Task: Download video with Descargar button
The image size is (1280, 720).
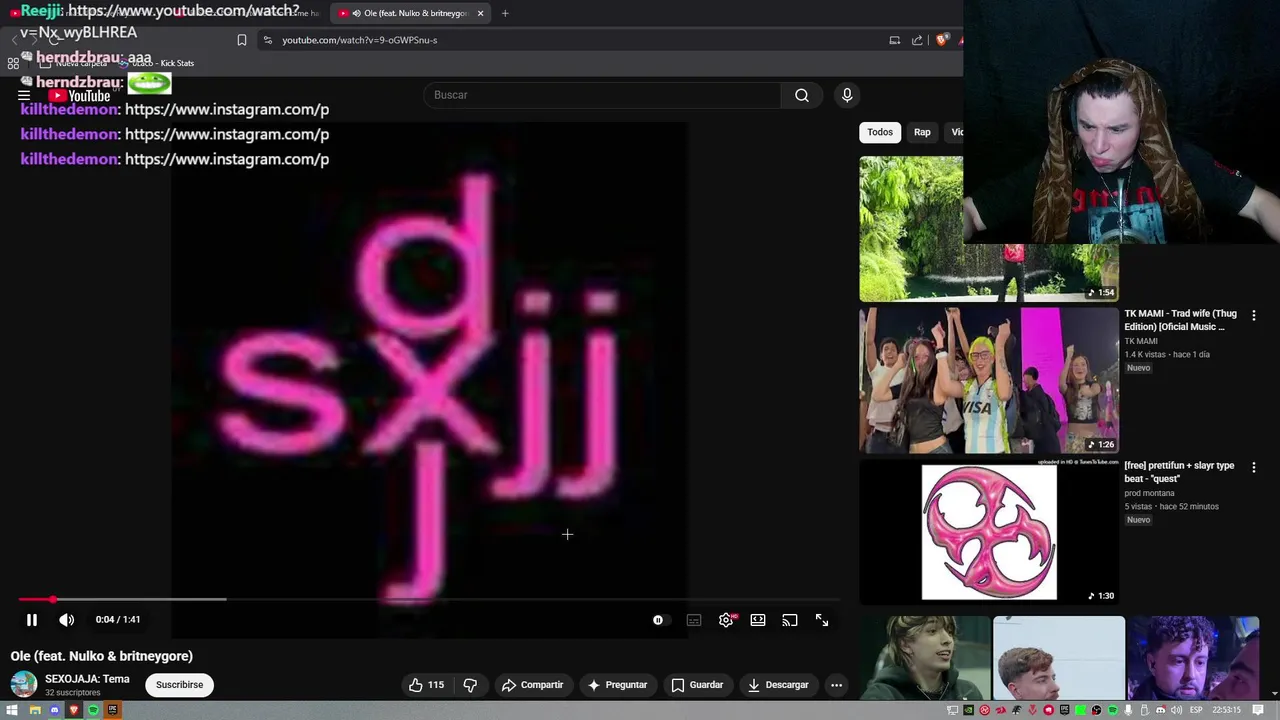Action: point(777,685)
